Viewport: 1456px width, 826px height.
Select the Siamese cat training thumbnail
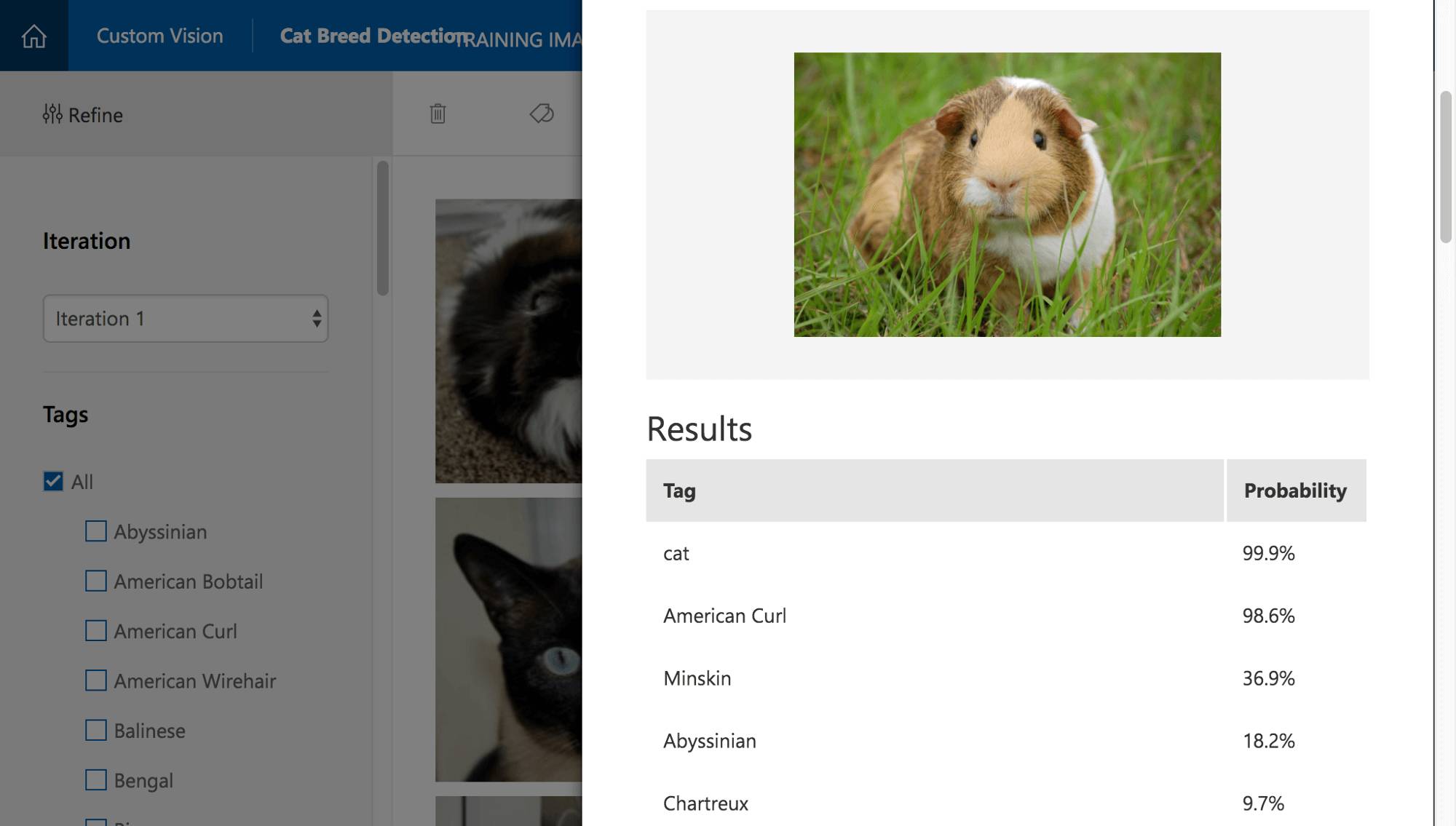(x=508, y=640)
